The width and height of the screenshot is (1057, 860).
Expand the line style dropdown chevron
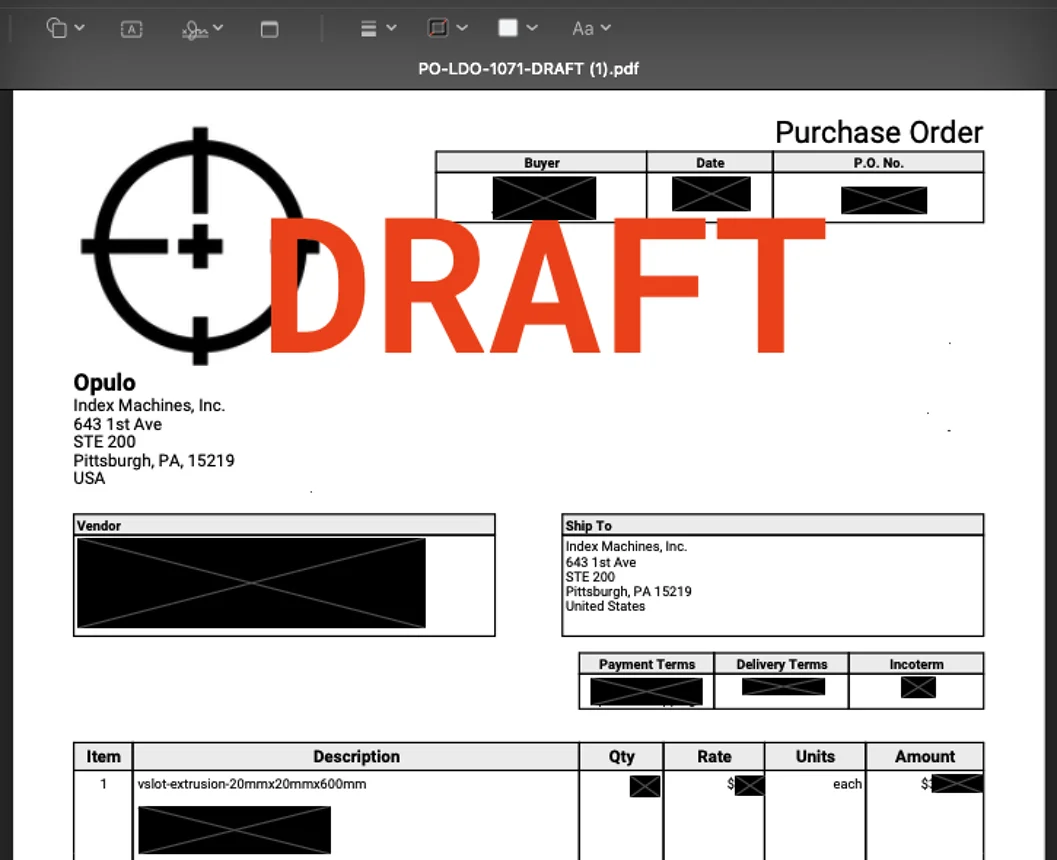point(392,29)
